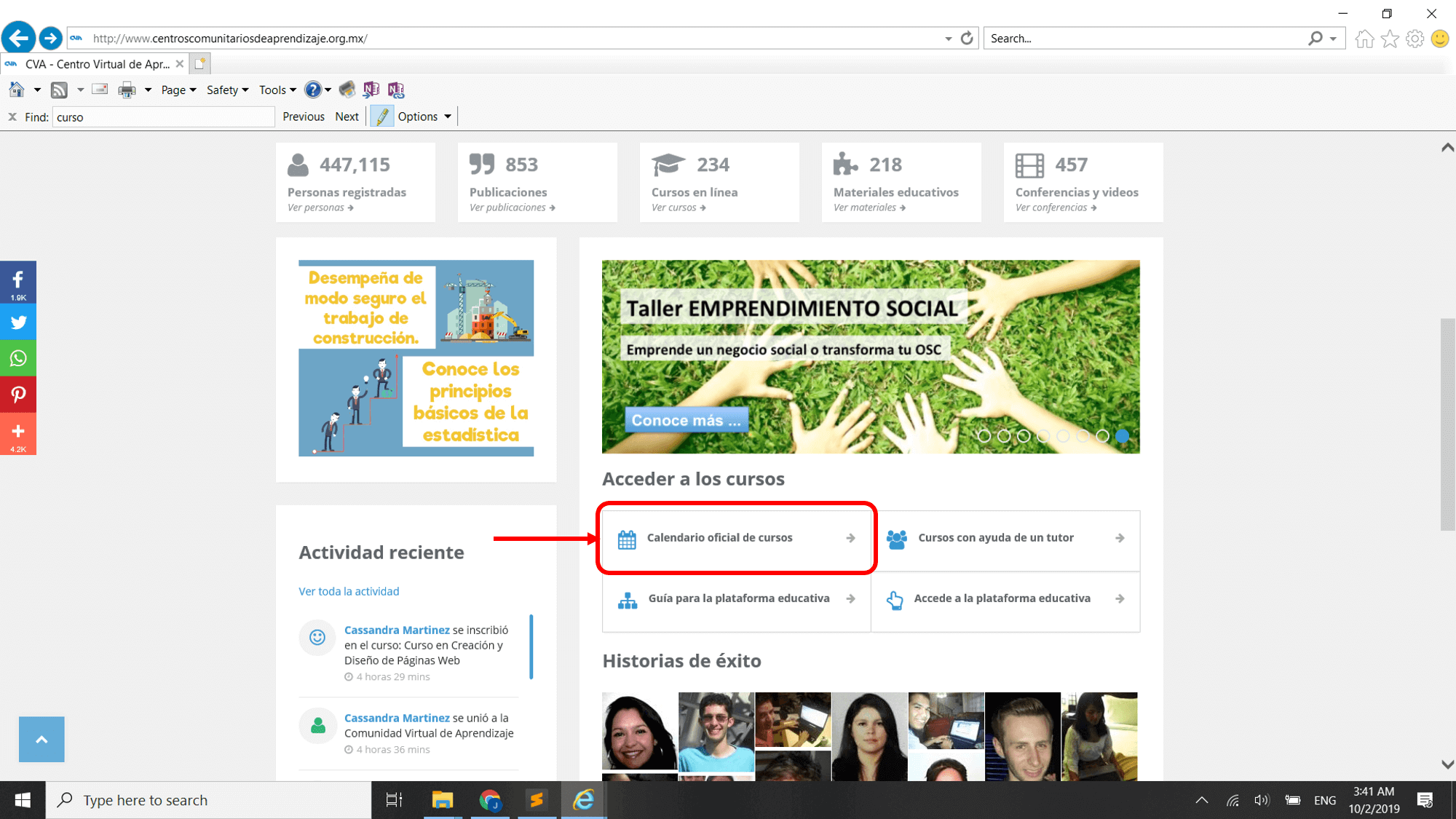Click the page vertical scrollbar thumb
The image size is (1456, 819).
point(1447,424)
